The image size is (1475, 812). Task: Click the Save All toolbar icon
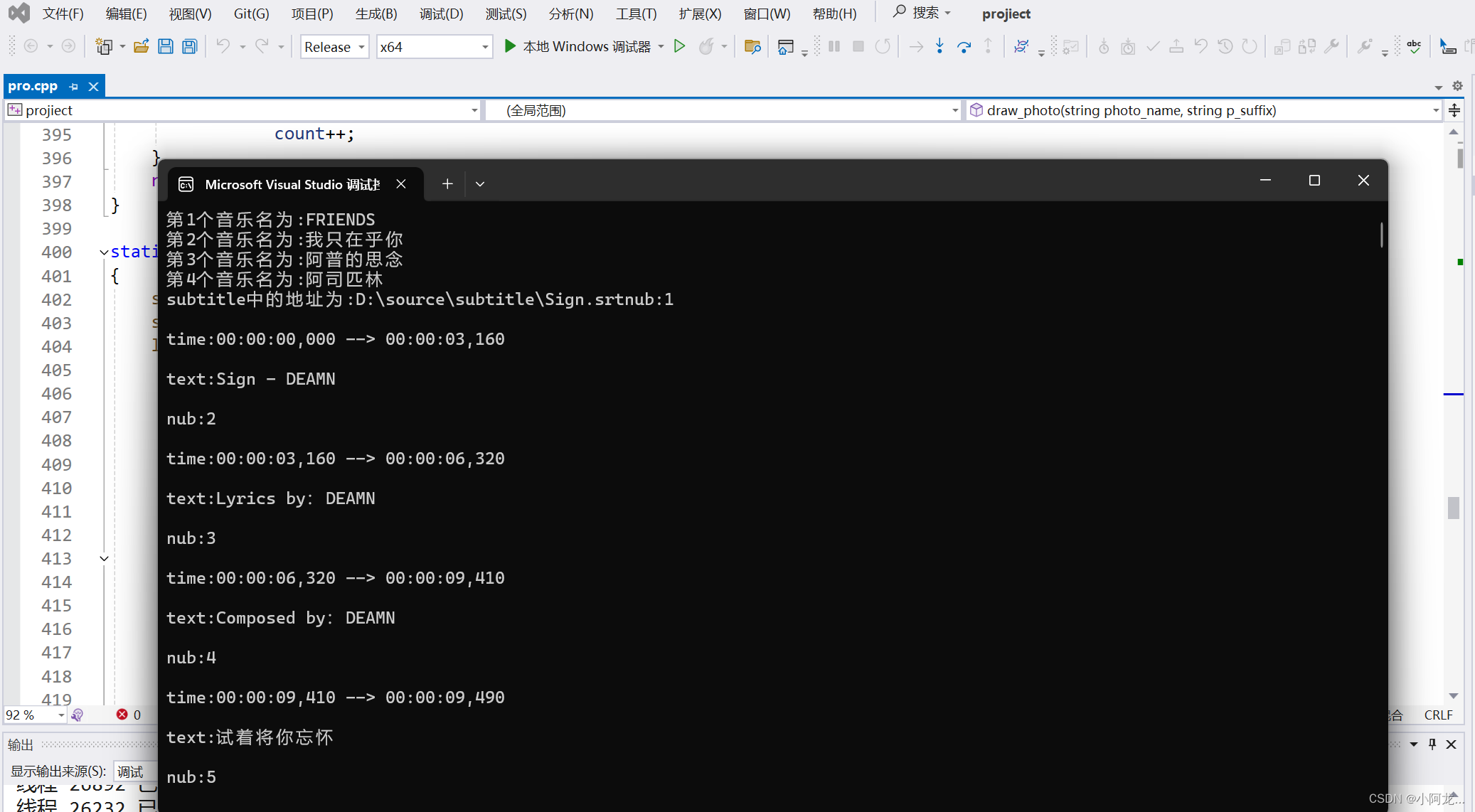[x=189, y=47]
